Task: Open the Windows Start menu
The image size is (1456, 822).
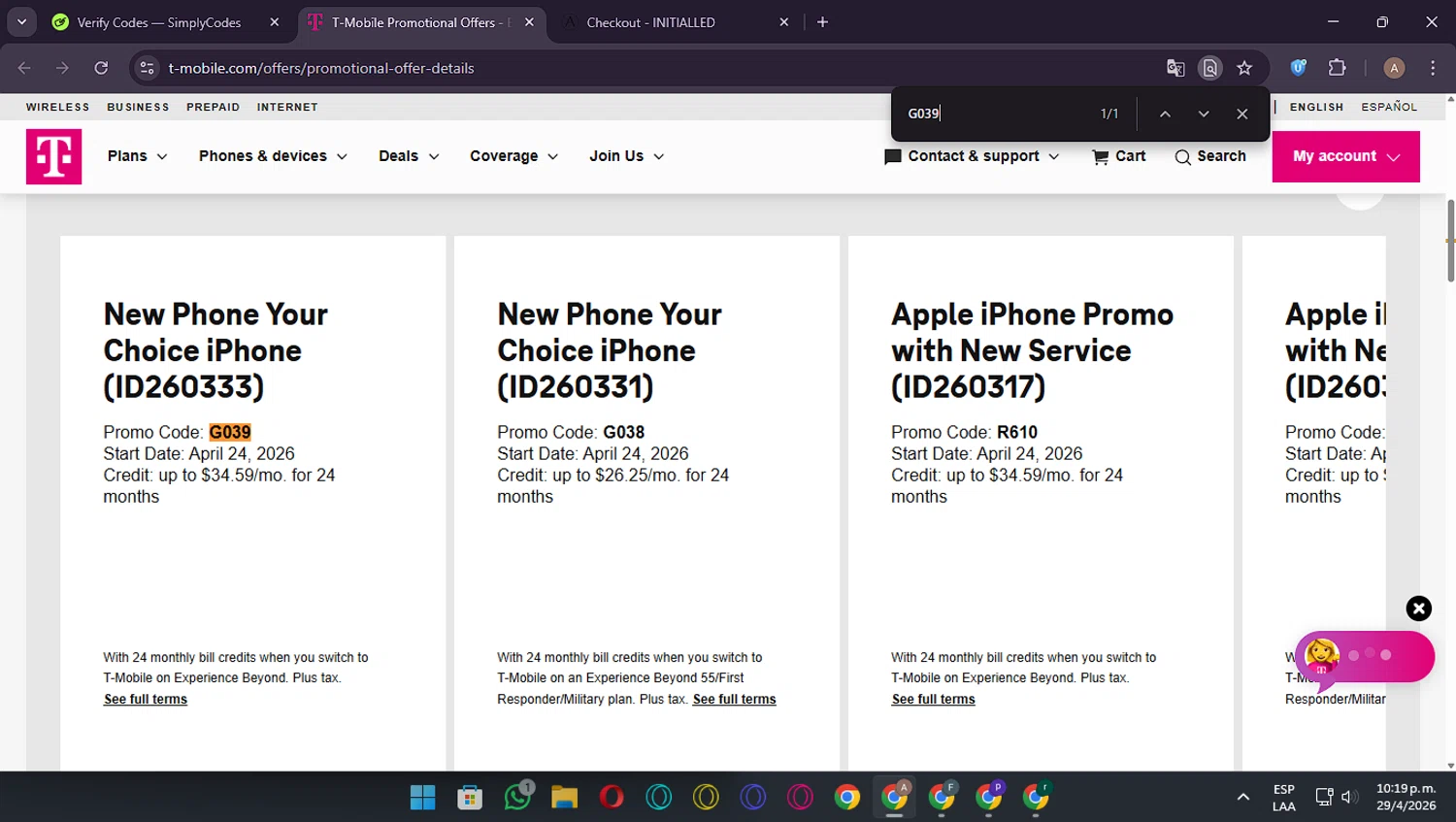Action: tap(422, 797)
